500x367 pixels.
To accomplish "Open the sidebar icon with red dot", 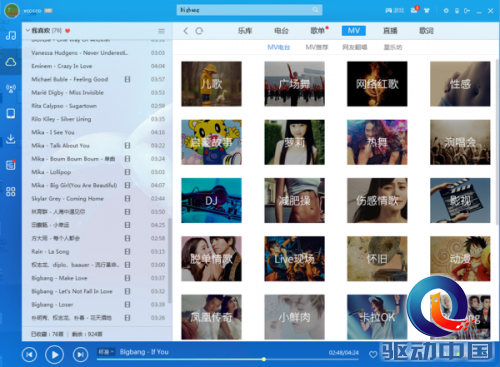I will tap(11, 165).
